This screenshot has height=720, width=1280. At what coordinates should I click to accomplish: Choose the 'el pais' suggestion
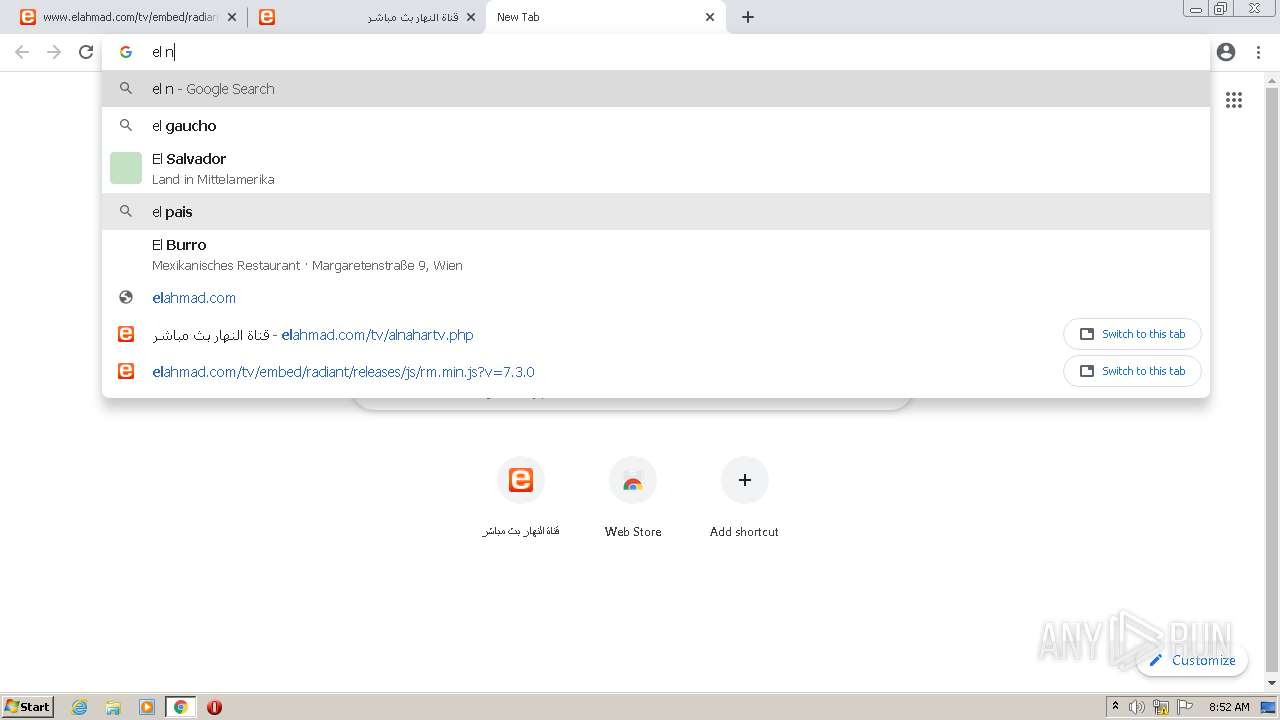click(x=656, y=212)
